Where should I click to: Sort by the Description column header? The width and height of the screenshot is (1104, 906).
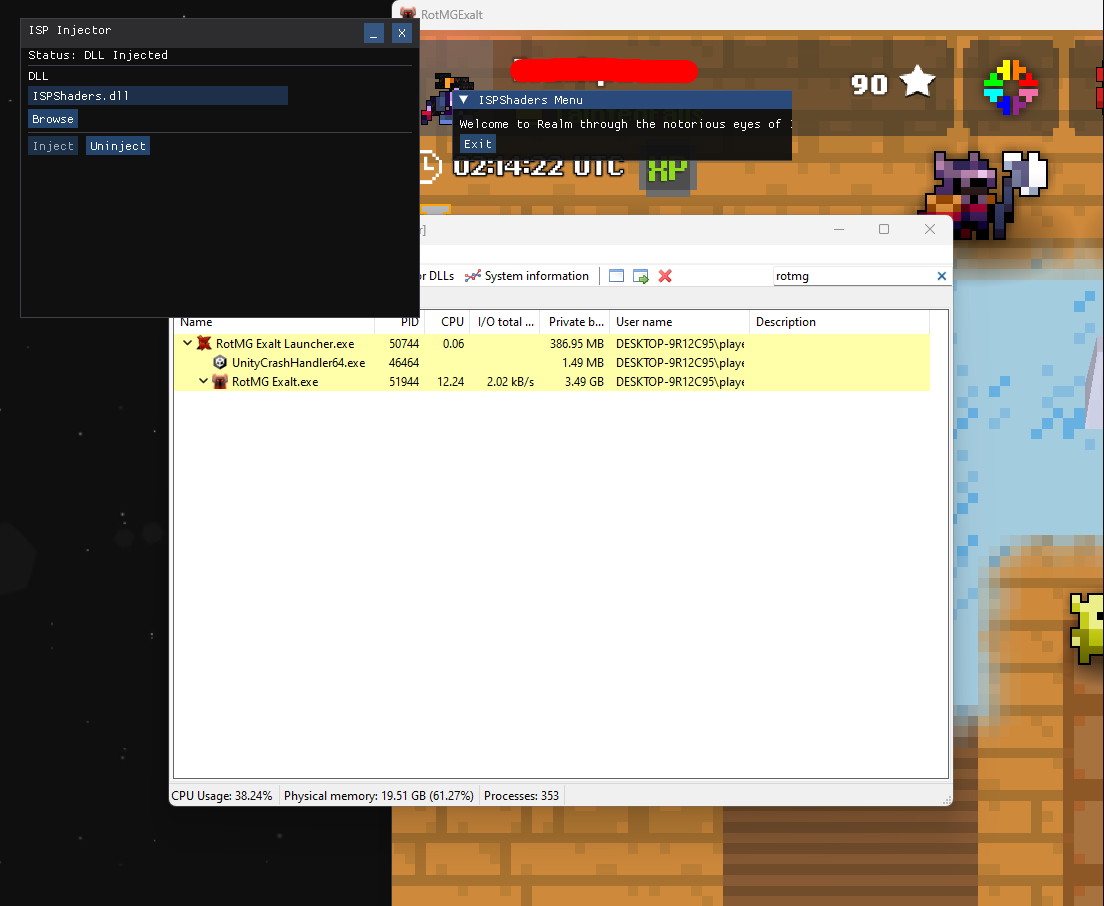pyautogui.click(x=839, y=322)
